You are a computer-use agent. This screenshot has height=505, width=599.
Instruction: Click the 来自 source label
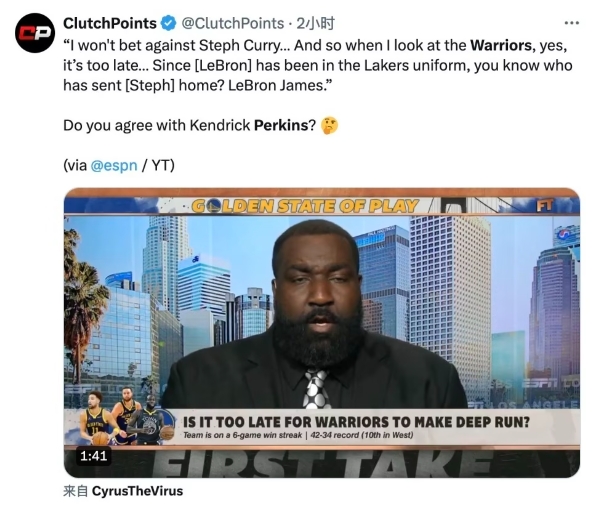(76, 491)
